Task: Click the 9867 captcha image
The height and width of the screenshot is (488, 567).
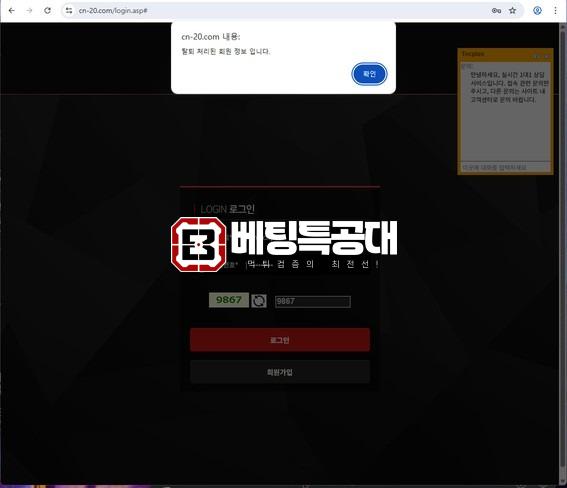Action: (229, 300)
